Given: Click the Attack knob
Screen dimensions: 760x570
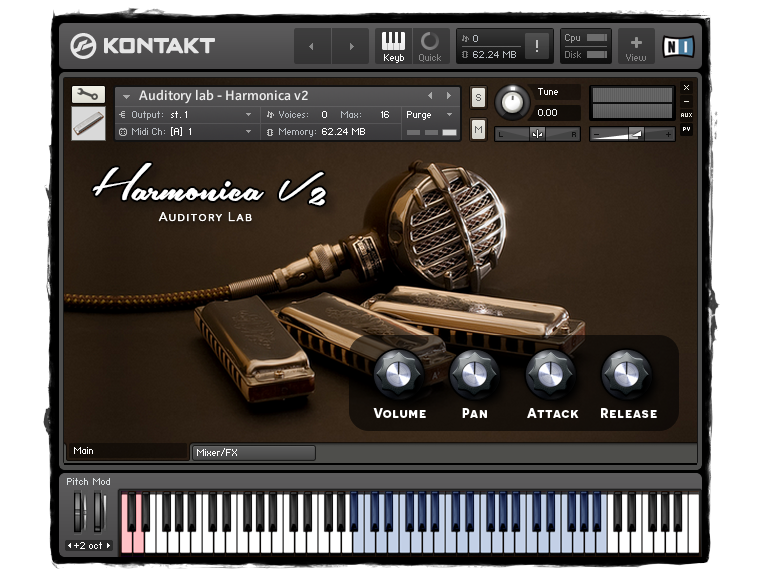Looking at the screenshot, I should (551, 374).
